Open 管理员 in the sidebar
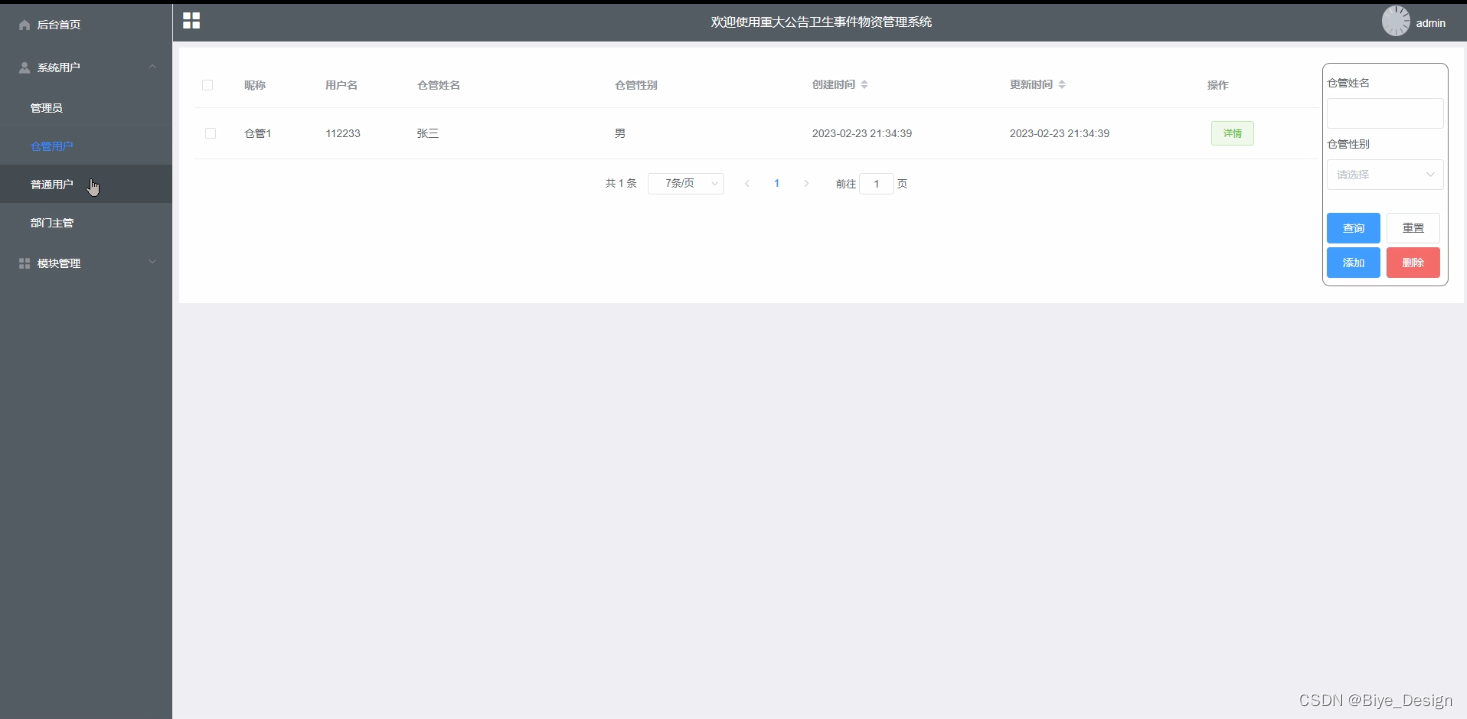Image resolution: width=1467 pixels, height=719 pixels. coord(86,108)
